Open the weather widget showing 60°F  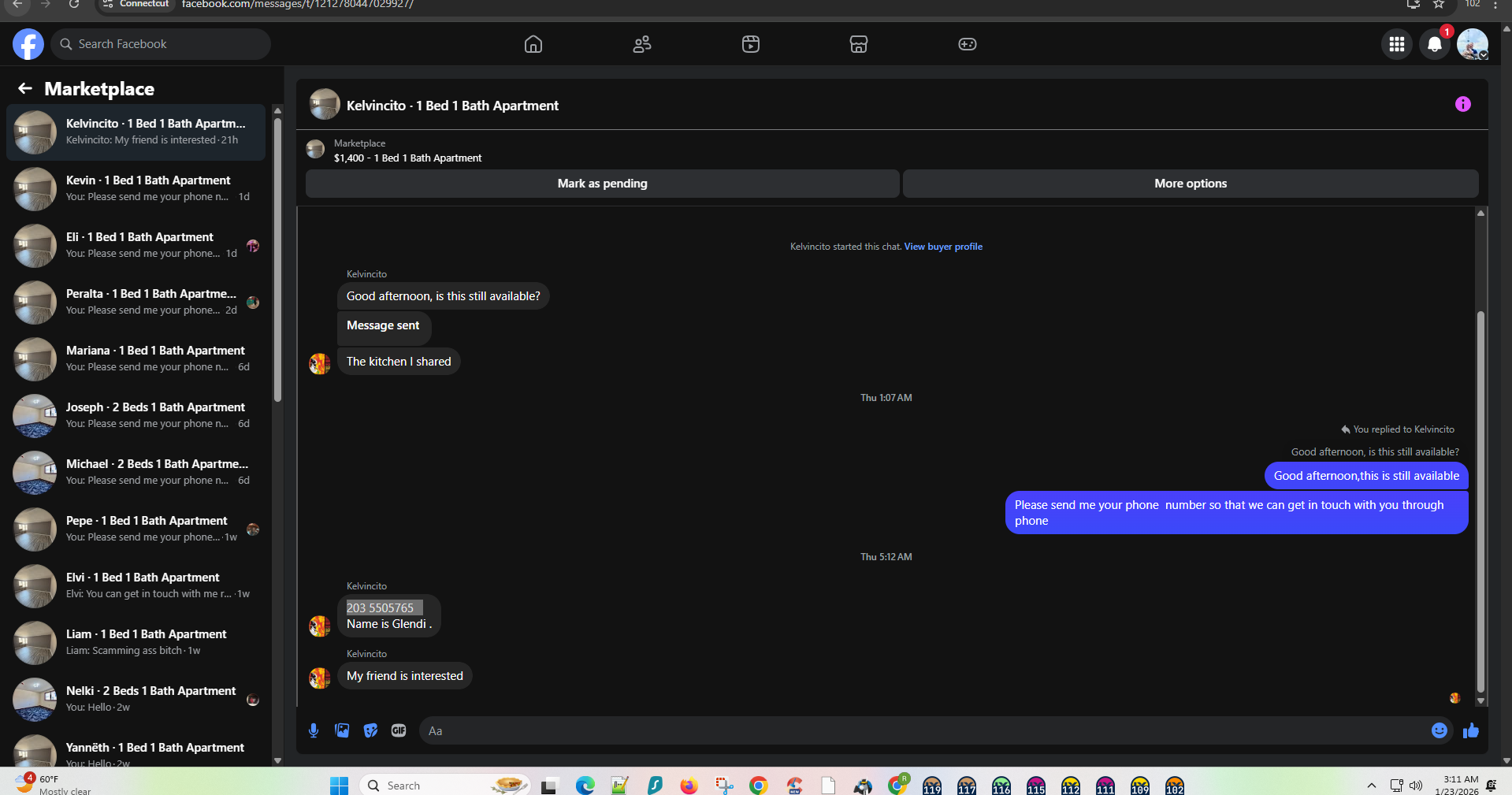coord(54,785)
